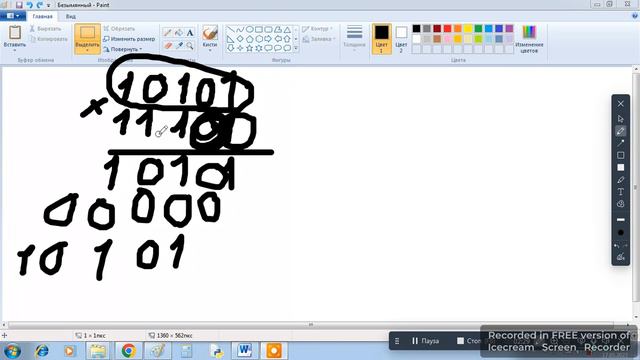The height and width of the screenshot is (360, 640).
Task: Choose the curve shape
Action: tap(240, 29)
